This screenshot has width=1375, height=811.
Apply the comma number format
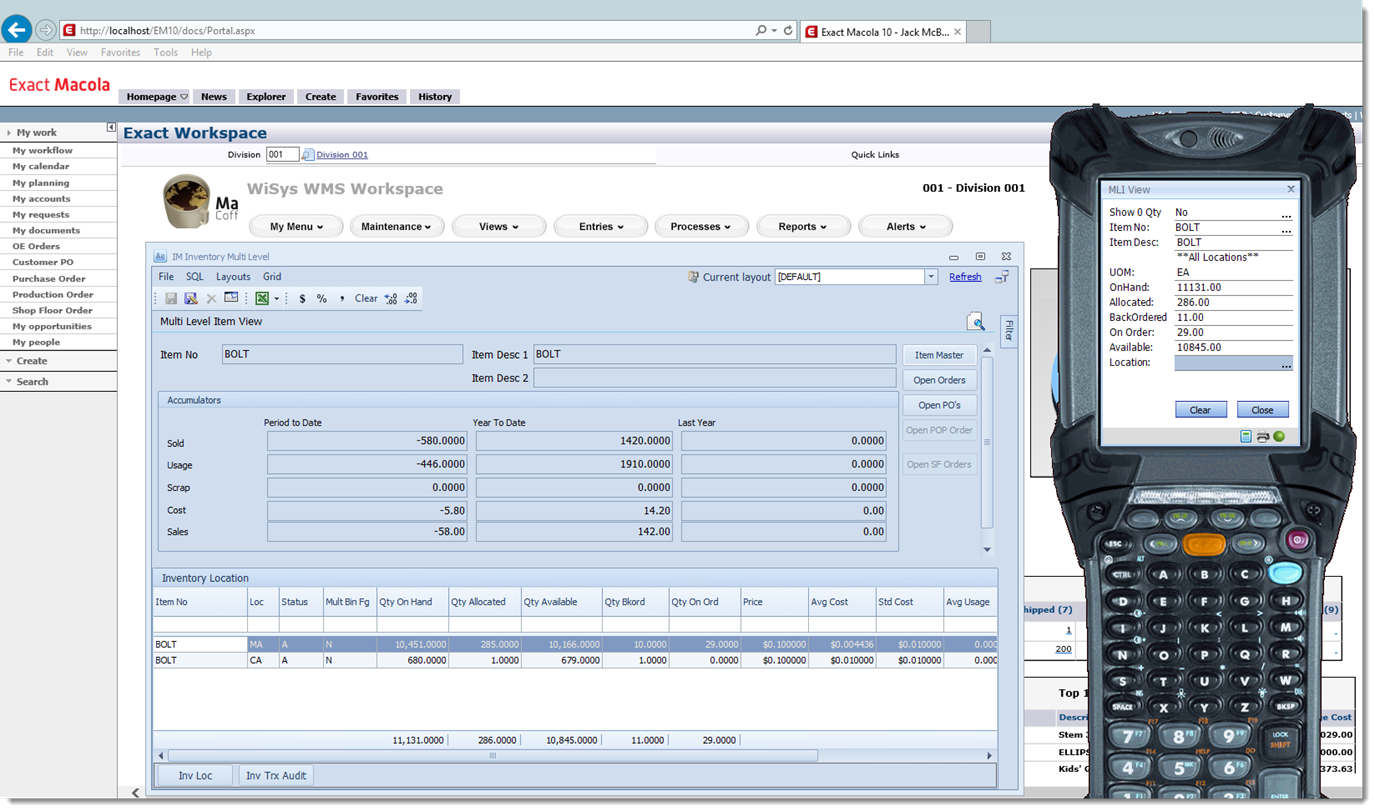[x=342, y=298]
